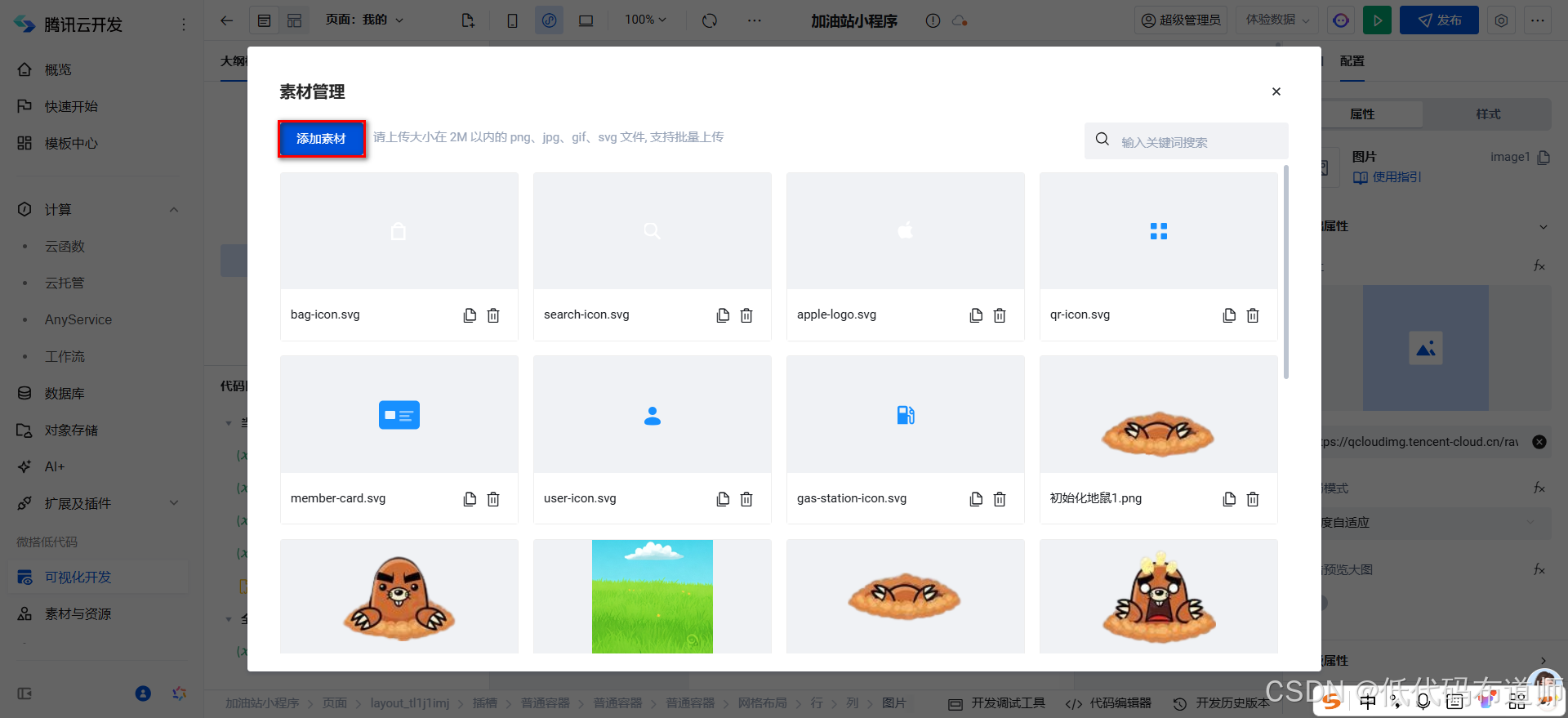This screenshot has width=1568, height=718.
Task: Copy link of 初始化地鼠1.png
Action: pos(1229,499)
